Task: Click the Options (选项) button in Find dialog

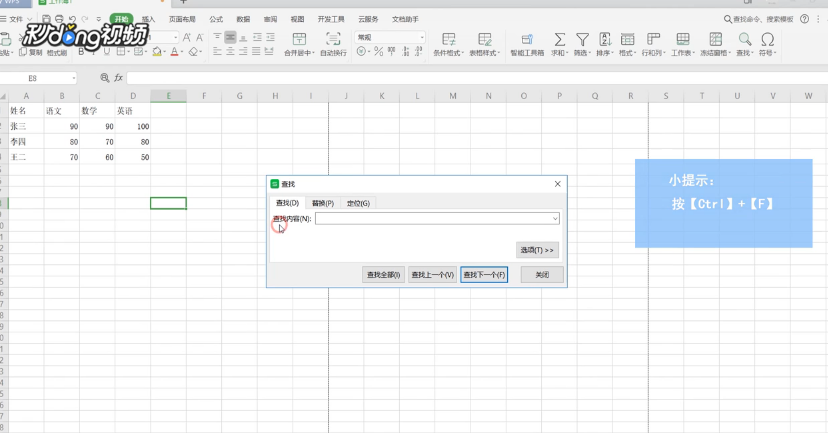Action: coord(537,250)
